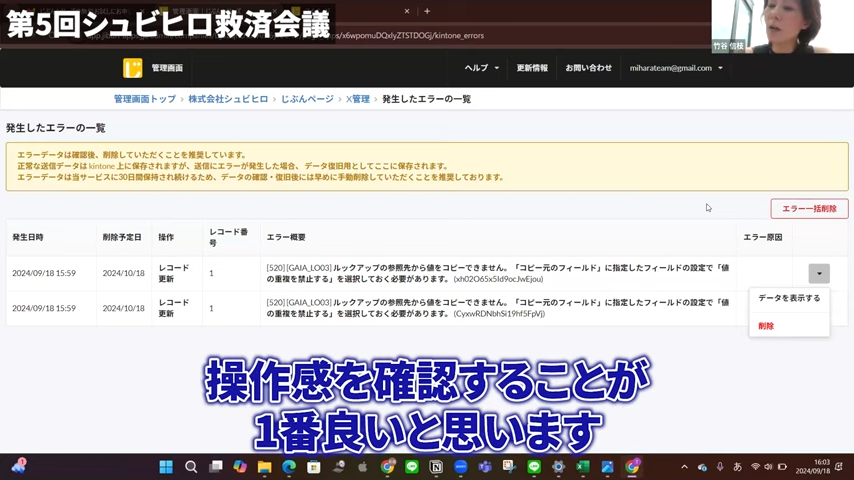Click the 発生日時 column header
The image size is (854, 480).
coord(28,238)
